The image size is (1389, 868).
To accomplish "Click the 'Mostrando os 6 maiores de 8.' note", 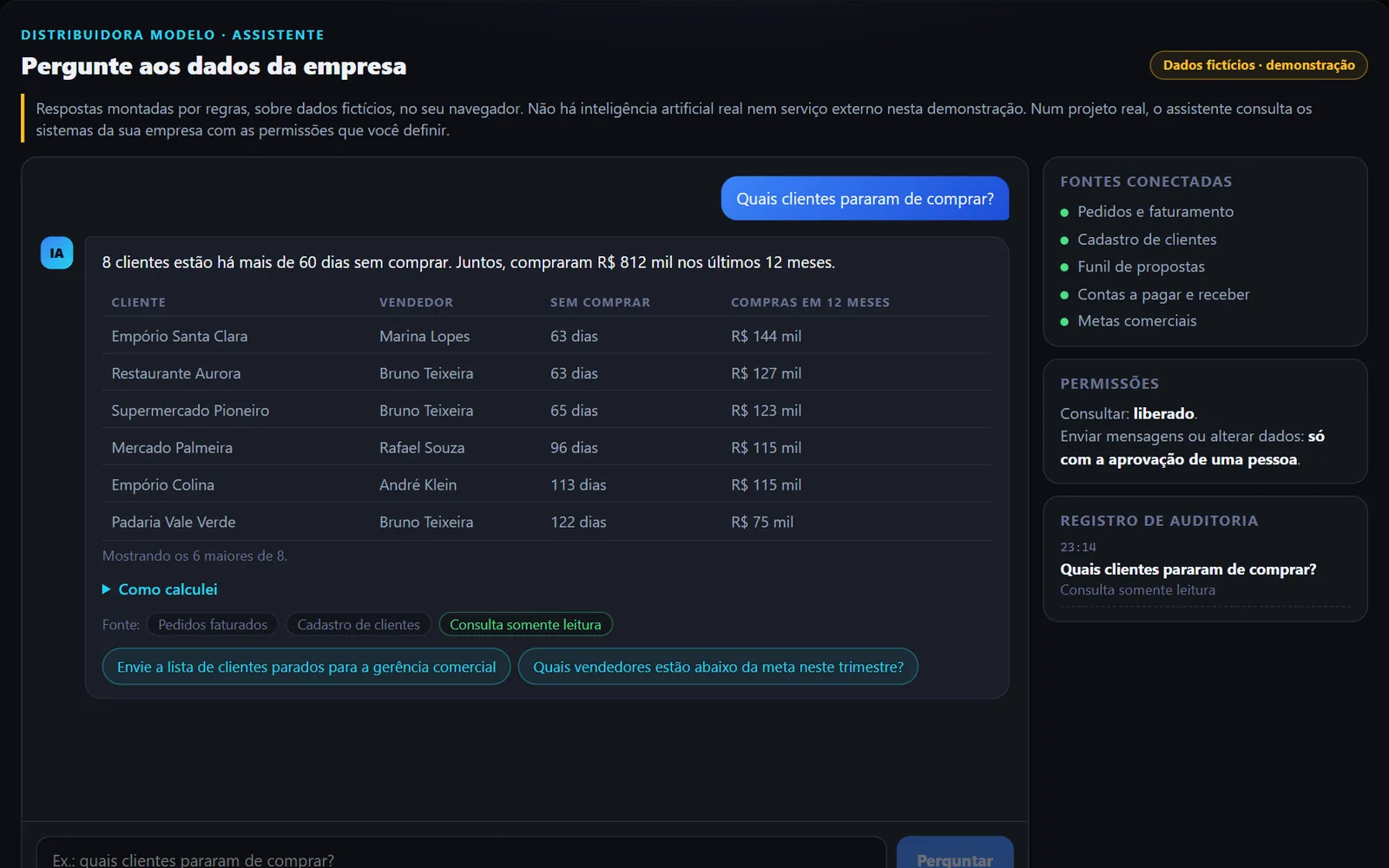I will click(x=194, y=556).
